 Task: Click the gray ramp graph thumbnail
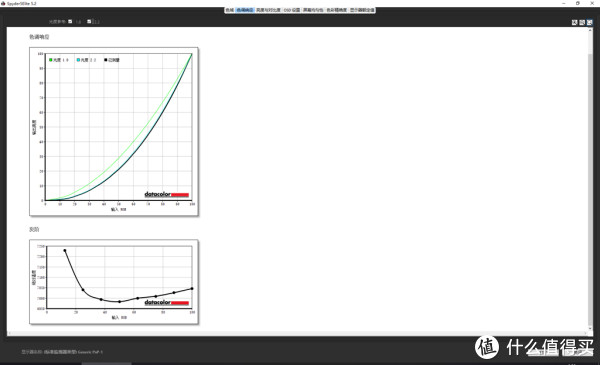coord(114,282)
